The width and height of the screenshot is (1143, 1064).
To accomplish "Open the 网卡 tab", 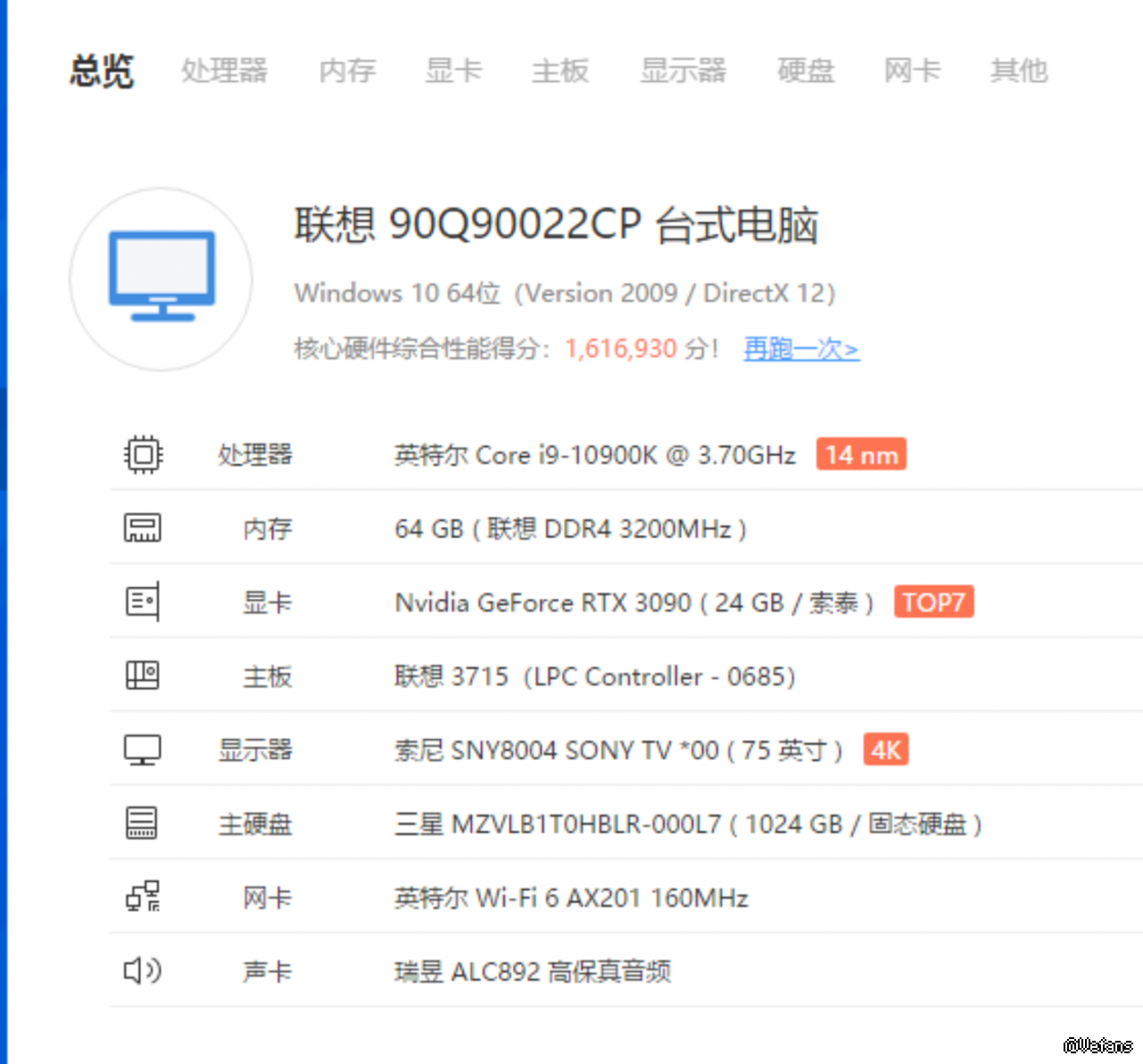I will point(912,71).
